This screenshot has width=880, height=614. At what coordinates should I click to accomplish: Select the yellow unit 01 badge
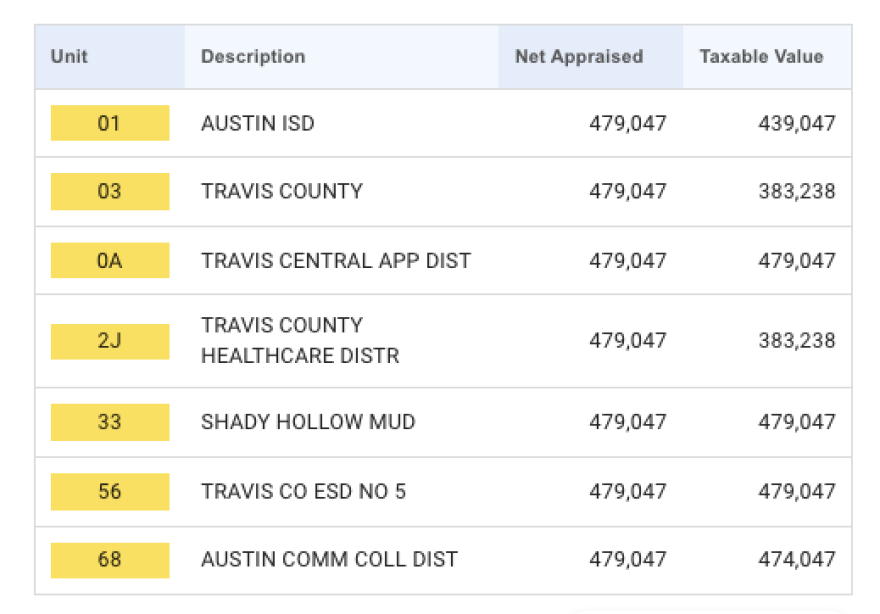pos(110,123)
